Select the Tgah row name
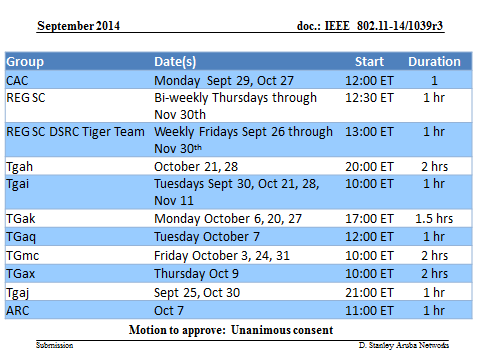Viewport: 480px width, 360px height. (x=20, y=167)
